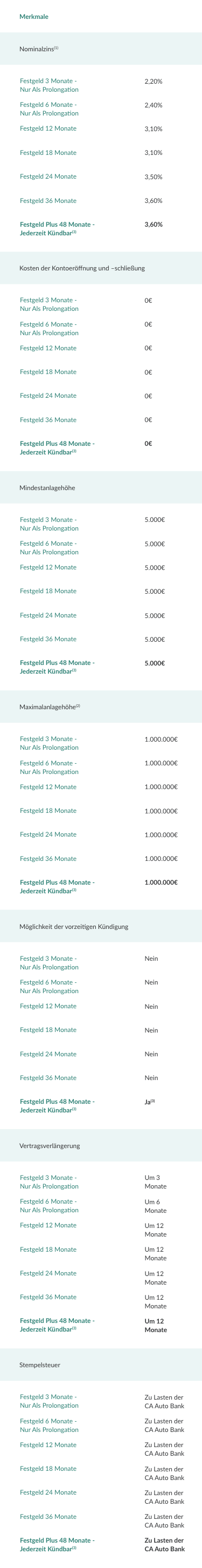Select the Maximalanlagehöhe section header
Viewport: 202px width, 1568px height.
coord(101,707)
